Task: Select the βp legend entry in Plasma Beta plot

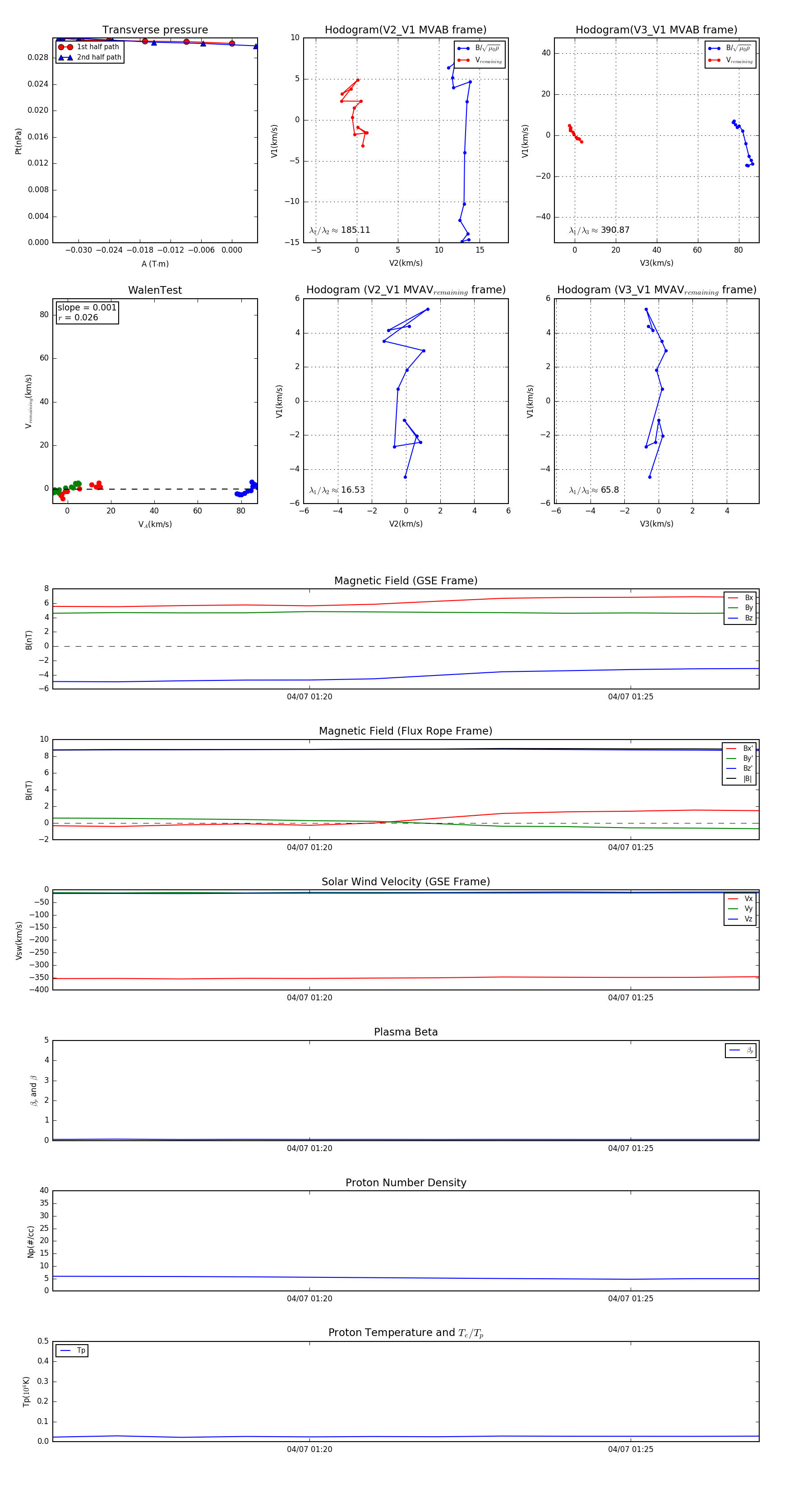Action: pyautogui.click(x=741, y=1050)
